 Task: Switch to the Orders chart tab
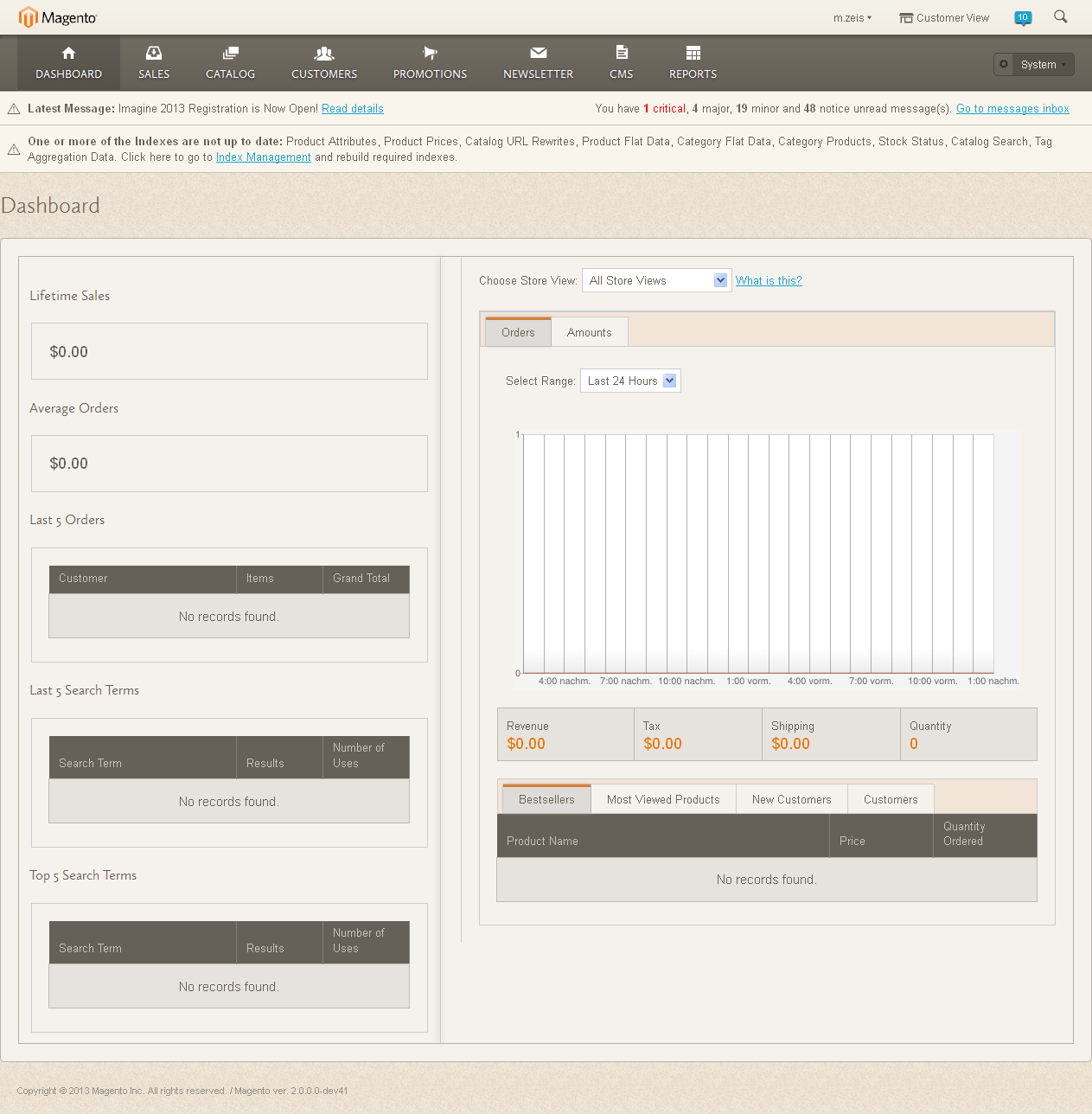[x=518, y=332]
